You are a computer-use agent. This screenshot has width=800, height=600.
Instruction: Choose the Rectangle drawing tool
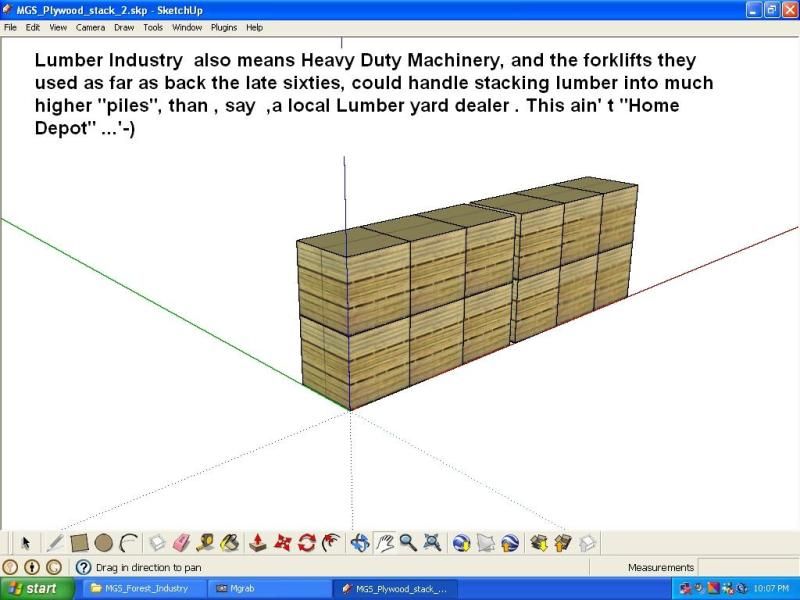(x=80, y=543)
